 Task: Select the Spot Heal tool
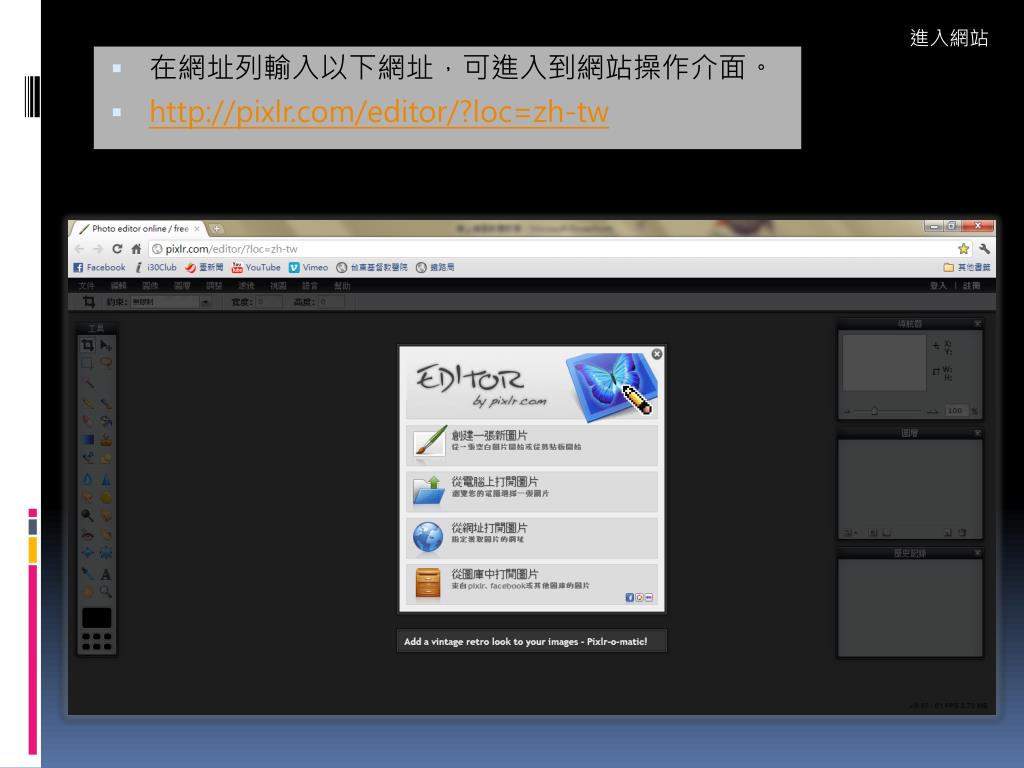106,534
